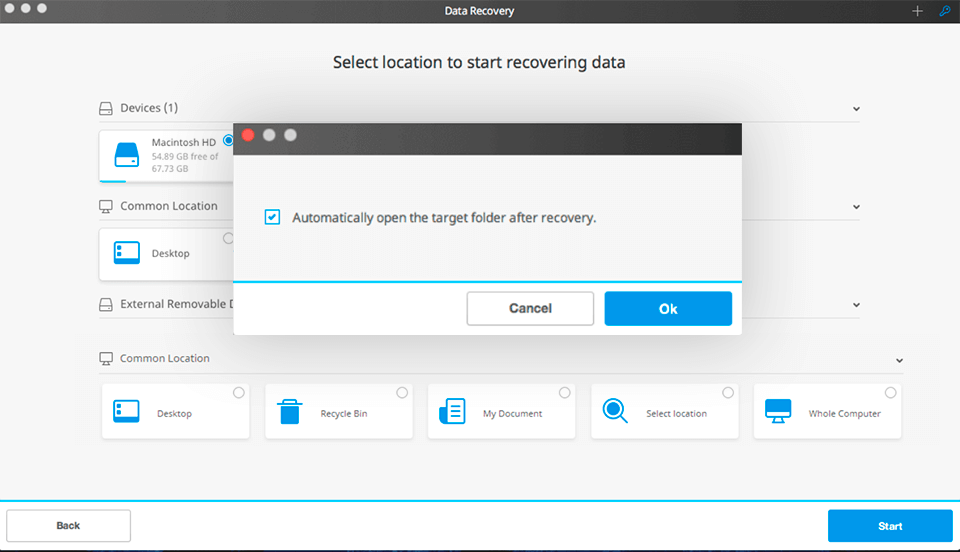The height and width of the screenshot is (552, 960).
Task: Click the Whole Computer label
Action: point(844,414)
